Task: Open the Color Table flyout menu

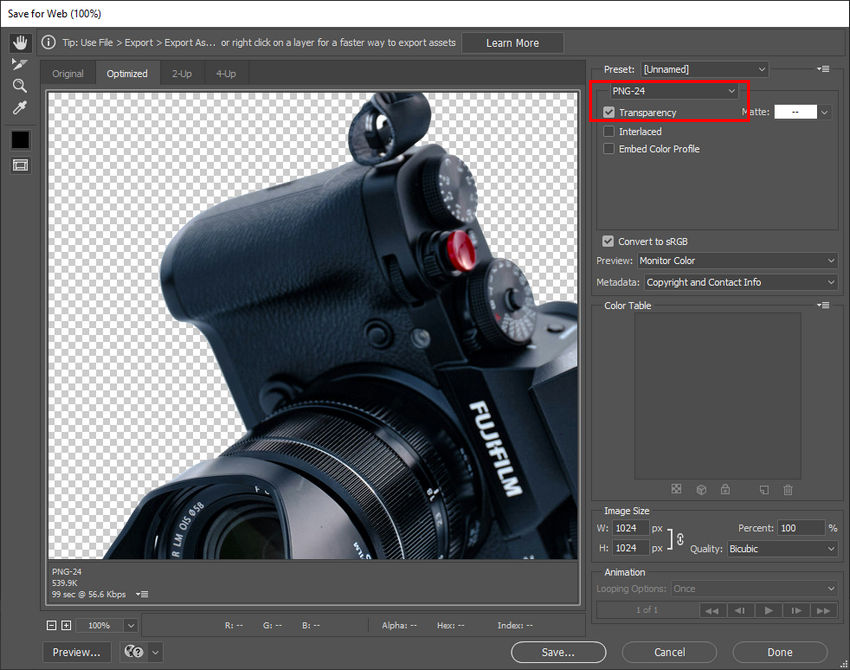Action: [x=823, y=305]
